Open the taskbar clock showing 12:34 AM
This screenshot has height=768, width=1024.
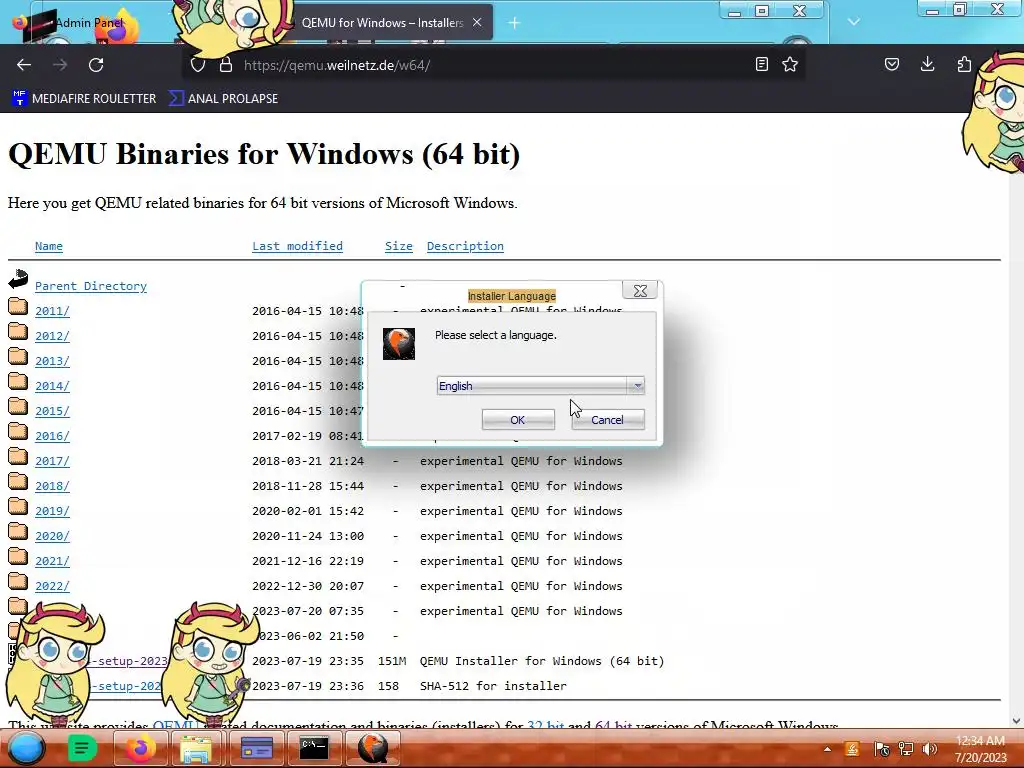(980, 749)
